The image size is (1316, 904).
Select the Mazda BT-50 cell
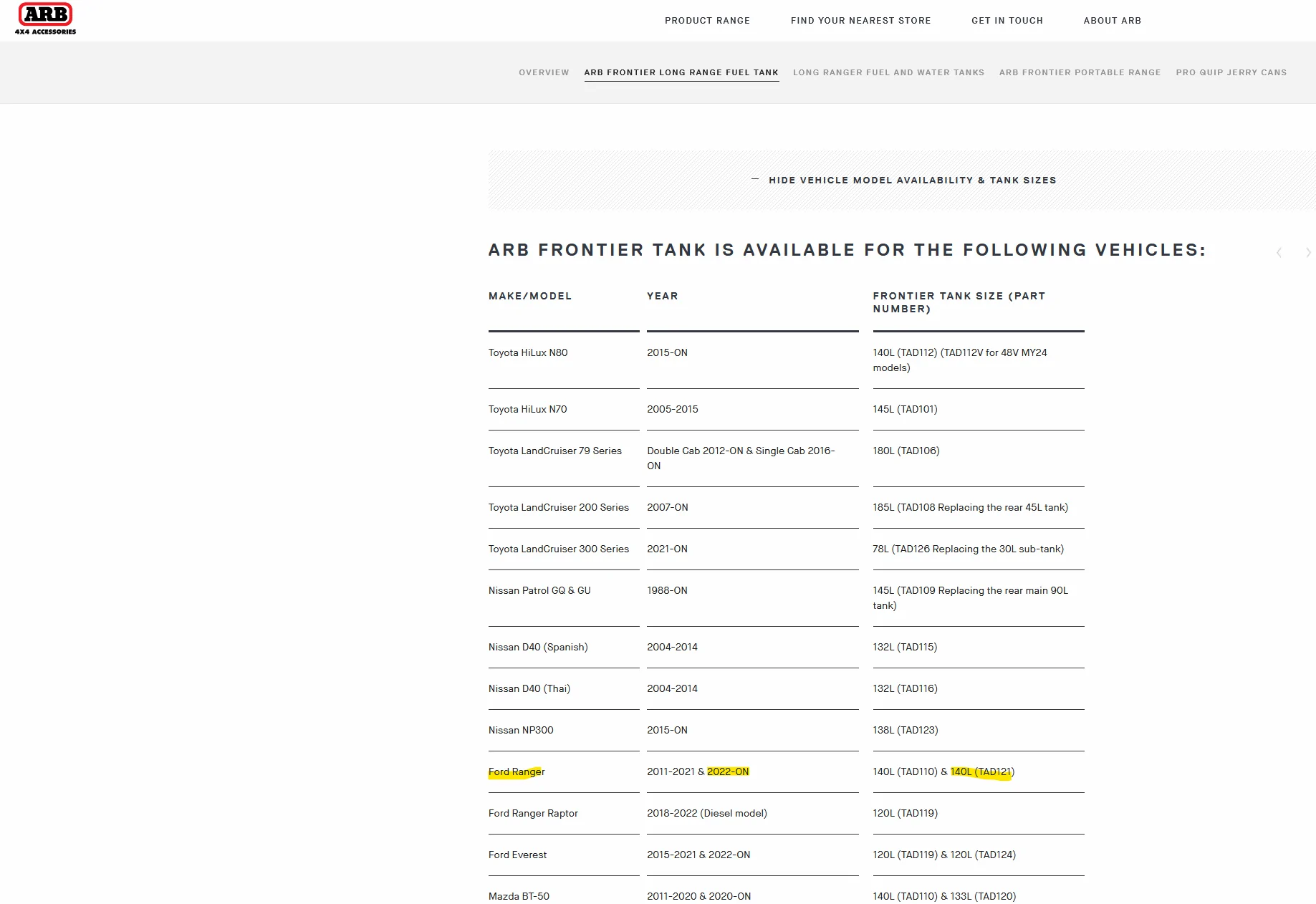pyautogui.click(x=519, y=896)
